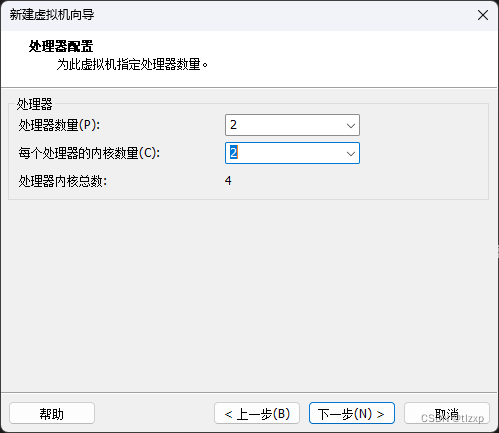Click the 新建虚拟机向导 title text
Image resolution: width=499 pixels, height=433 pixels.
[x=52, y=15]
